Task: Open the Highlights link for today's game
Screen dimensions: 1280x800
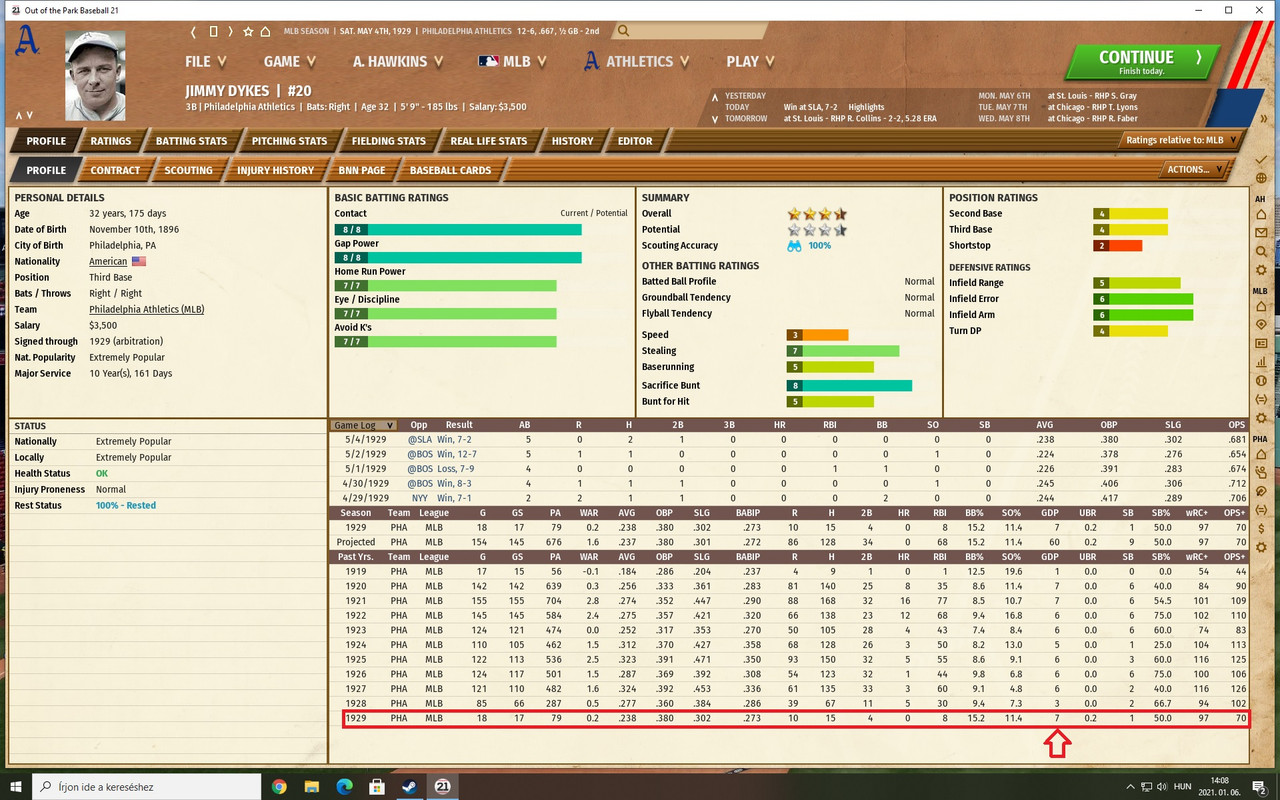Action: 866,107
